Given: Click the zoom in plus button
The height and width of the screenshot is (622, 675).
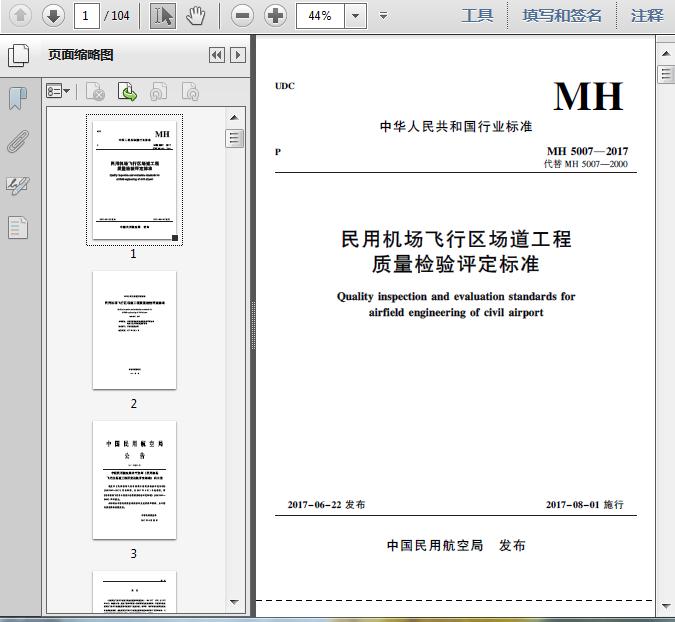Looking at the screenshot, I should 275,15.
